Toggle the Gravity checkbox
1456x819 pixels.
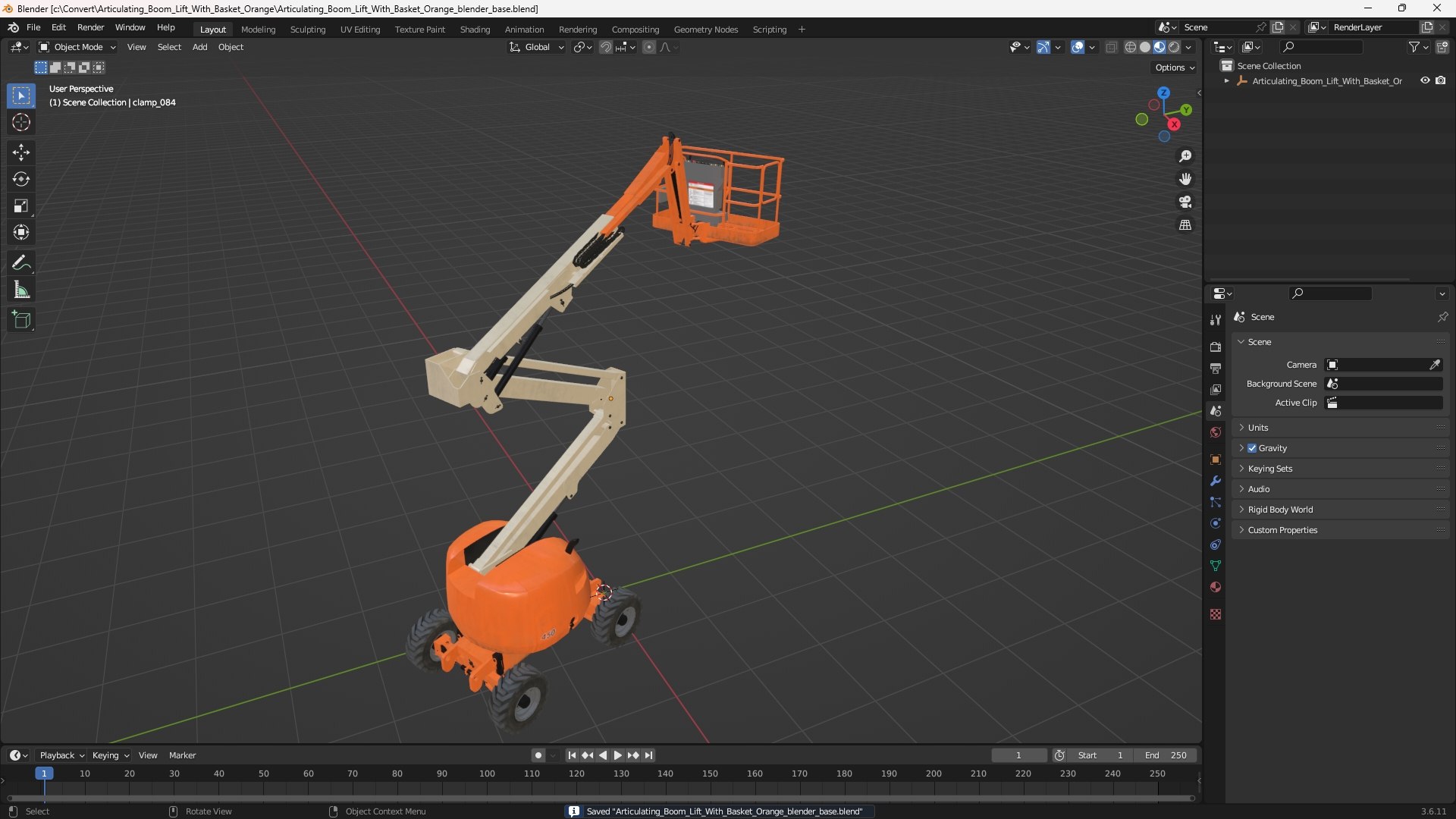pos(1252,448)
